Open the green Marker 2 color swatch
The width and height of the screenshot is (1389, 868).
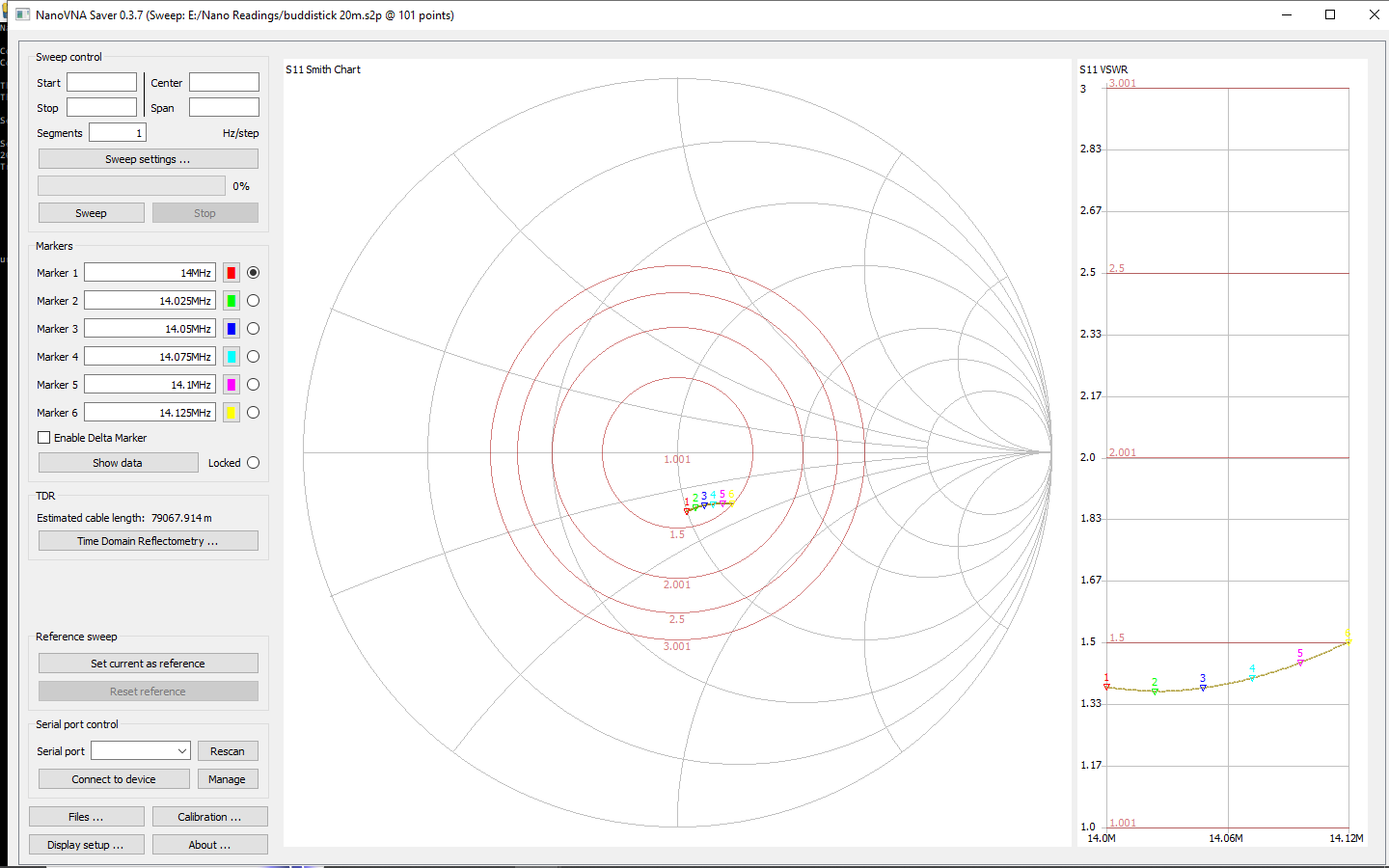point(231,301)
